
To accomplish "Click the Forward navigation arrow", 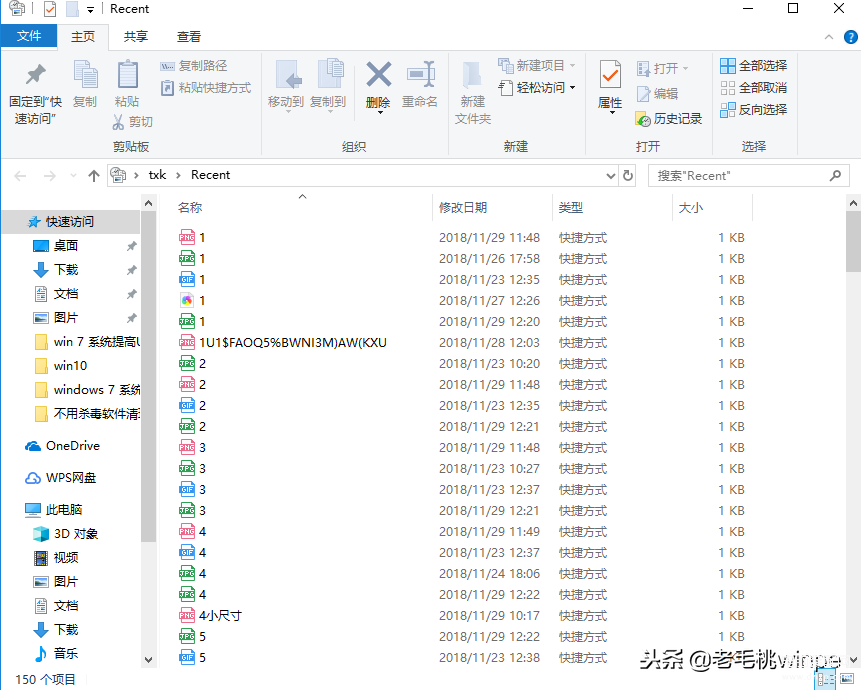I will pos(49,176).
